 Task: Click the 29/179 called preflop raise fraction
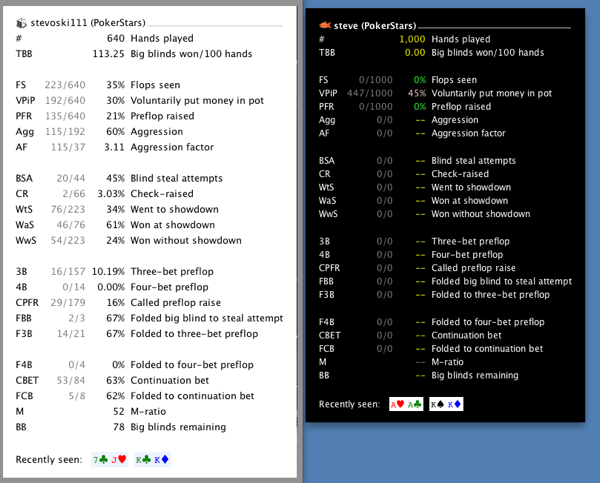point(68,303)
